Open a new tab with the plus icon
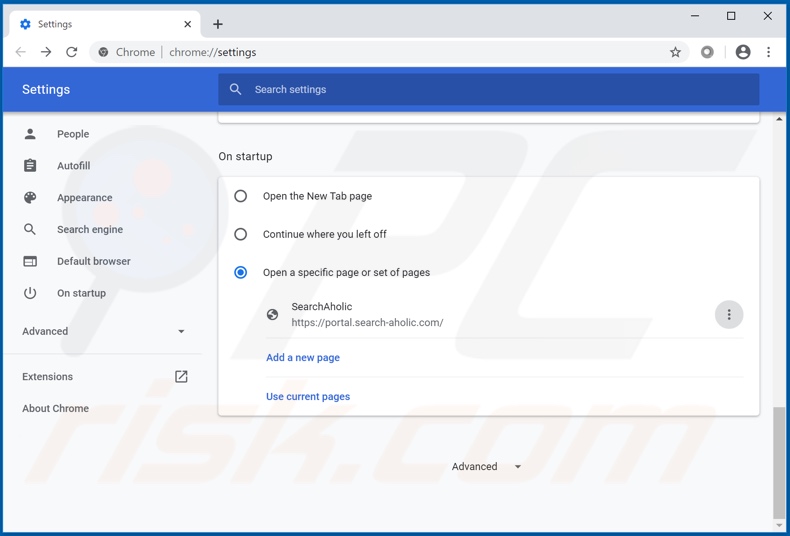Screen dimensions: 790x536 pyautogui.click(x=218, y=24)
